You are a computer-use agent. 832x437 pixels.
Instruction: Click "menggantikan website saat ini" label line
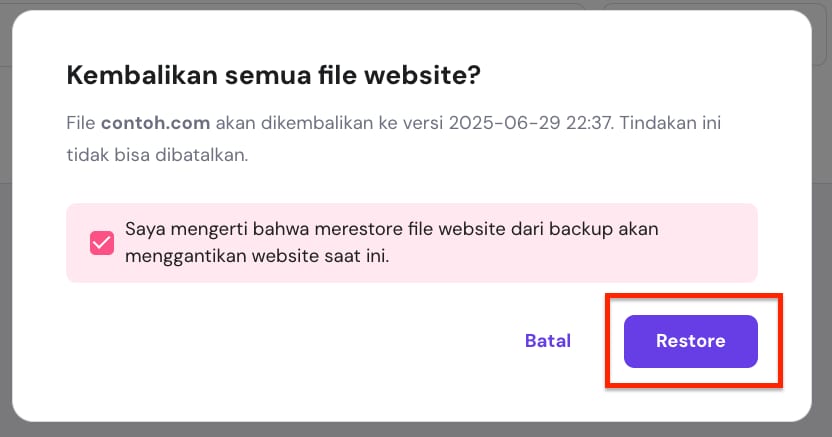(x=257, y=255)
